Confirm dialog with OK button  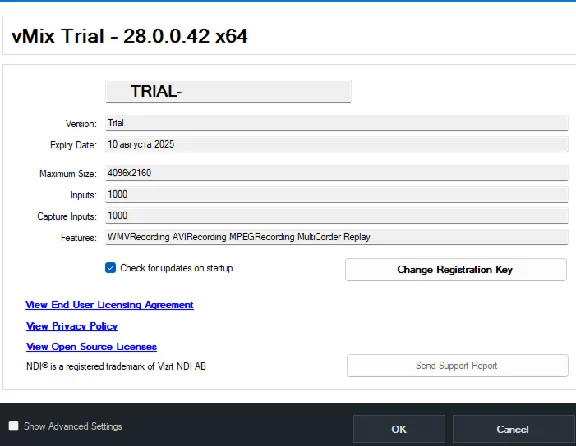click(x=399, y=429)
